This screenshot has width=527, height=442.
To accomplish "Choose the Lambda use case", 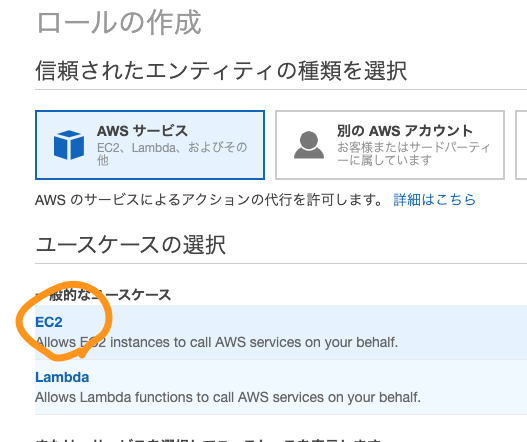I will [x=62, y=377].
